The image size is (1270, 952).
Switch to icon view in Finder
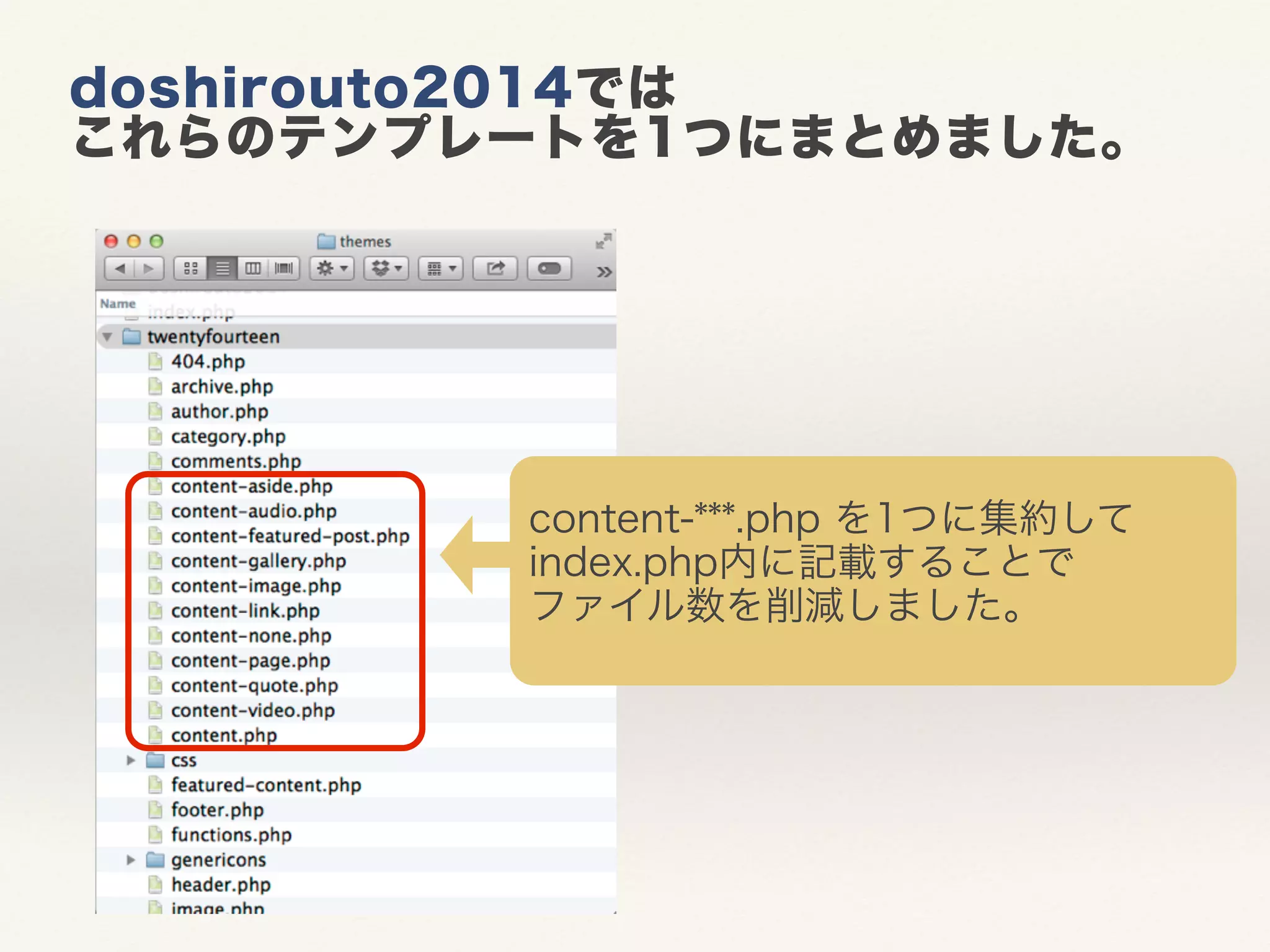coord(190,268)
